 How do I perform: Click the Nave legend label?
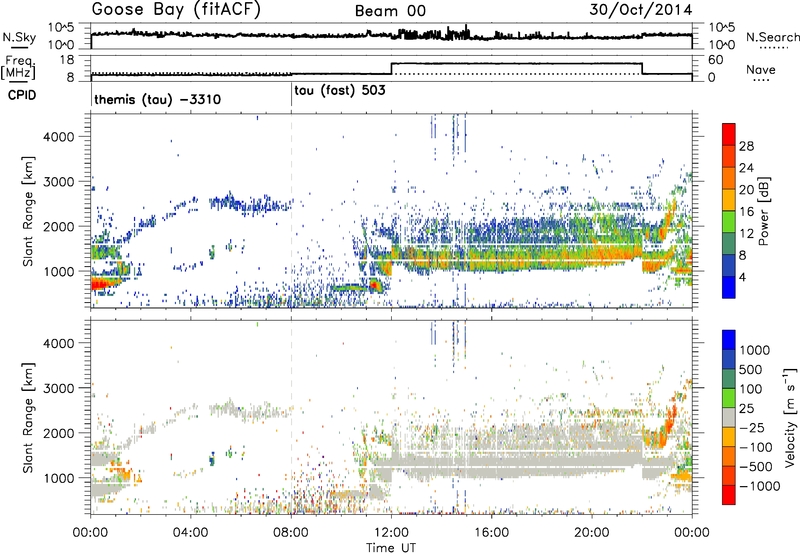(761, 69)
